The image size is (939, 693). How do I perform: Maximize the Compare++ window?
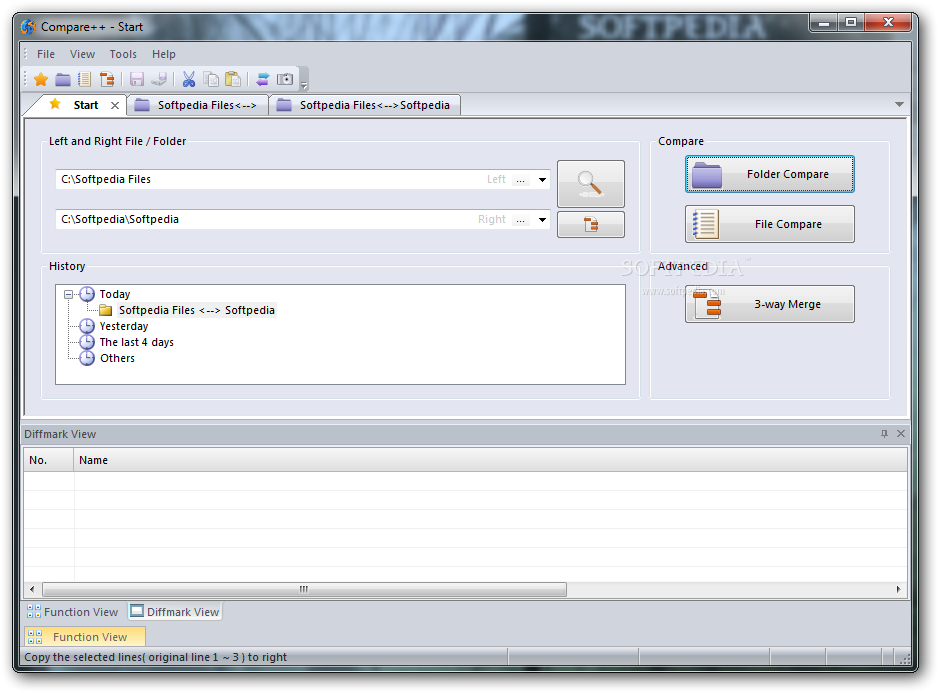850,23
